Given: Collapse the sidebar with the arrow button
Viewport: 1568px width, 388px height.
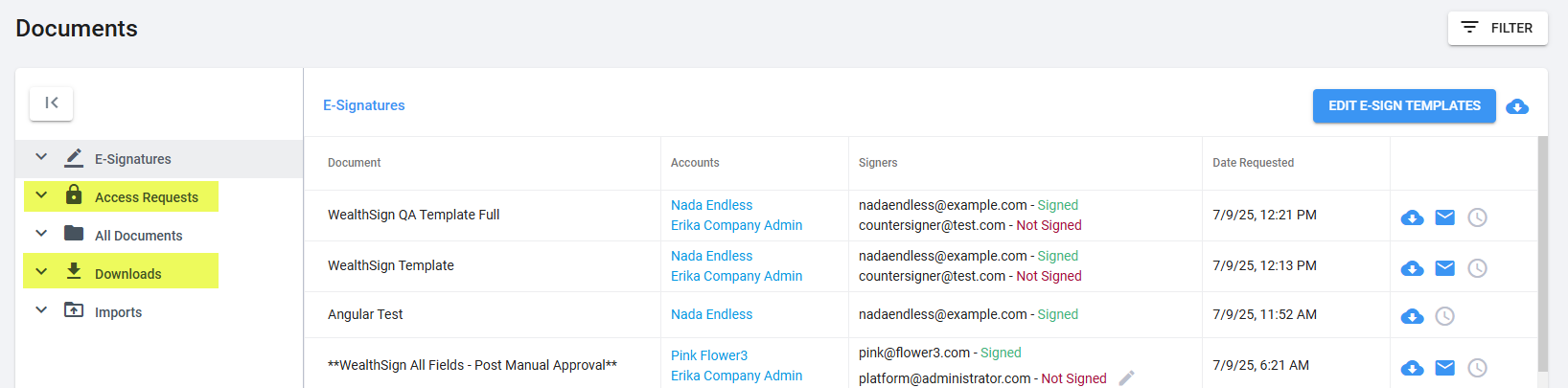Looking at the screenshot, I should pos(52,103).
